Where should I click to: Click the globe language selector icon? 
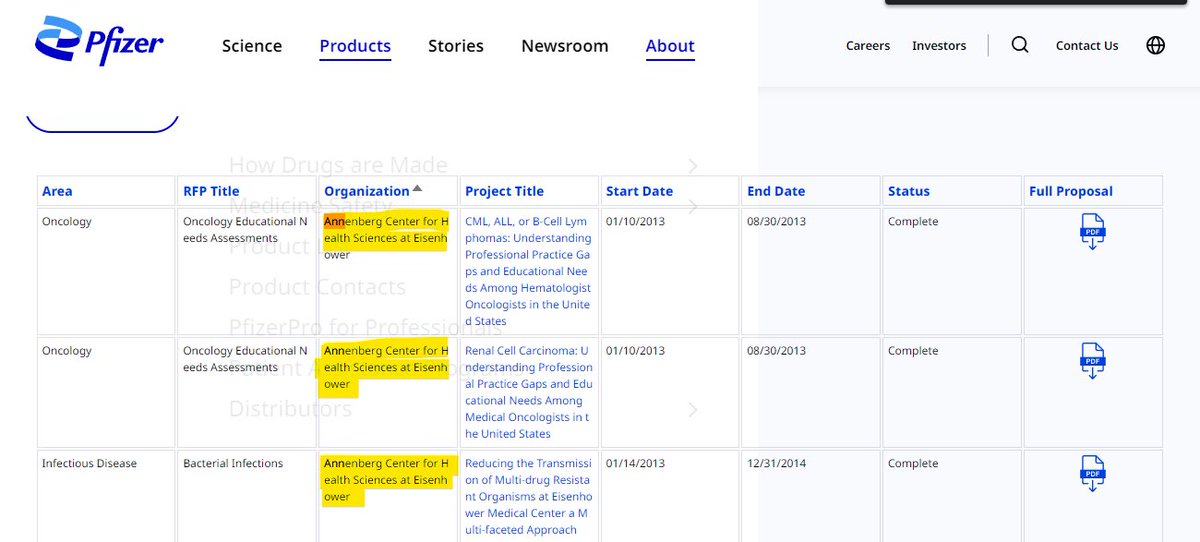coord(1155,45)
